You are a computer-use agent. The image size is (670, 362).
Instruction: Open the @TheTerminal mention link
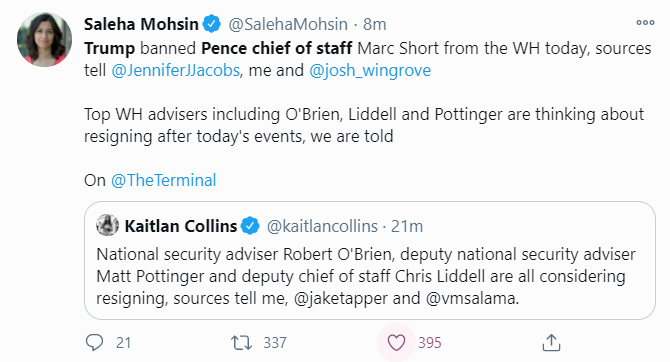tap(164, 180)
